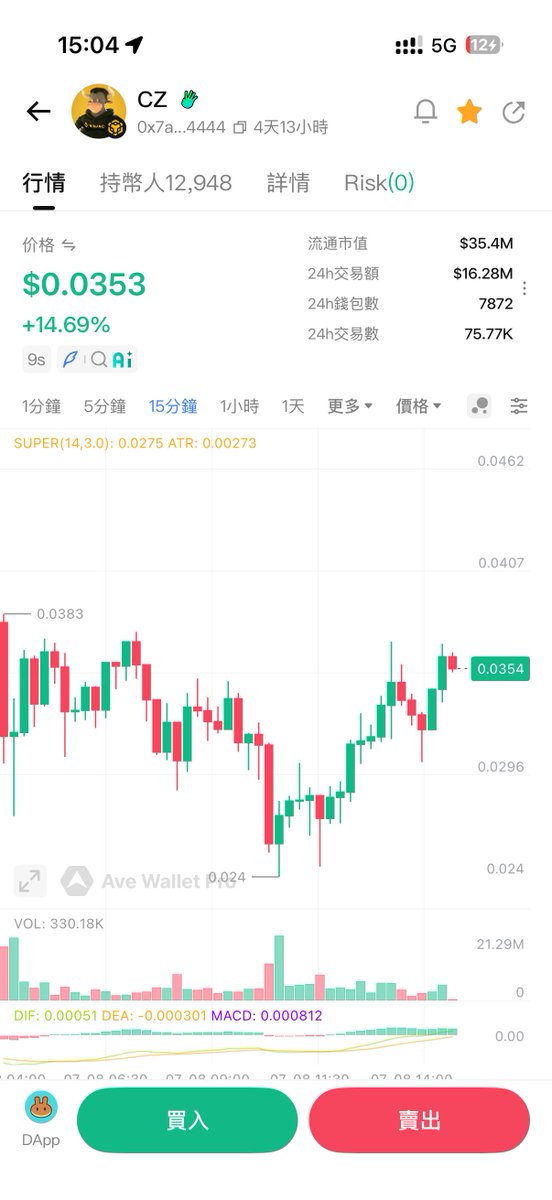Image resolution: width=552 pixels, height=1200 pixels.
Task: Click the 0.0354 current price marker
Action: [x=500, y=669]
